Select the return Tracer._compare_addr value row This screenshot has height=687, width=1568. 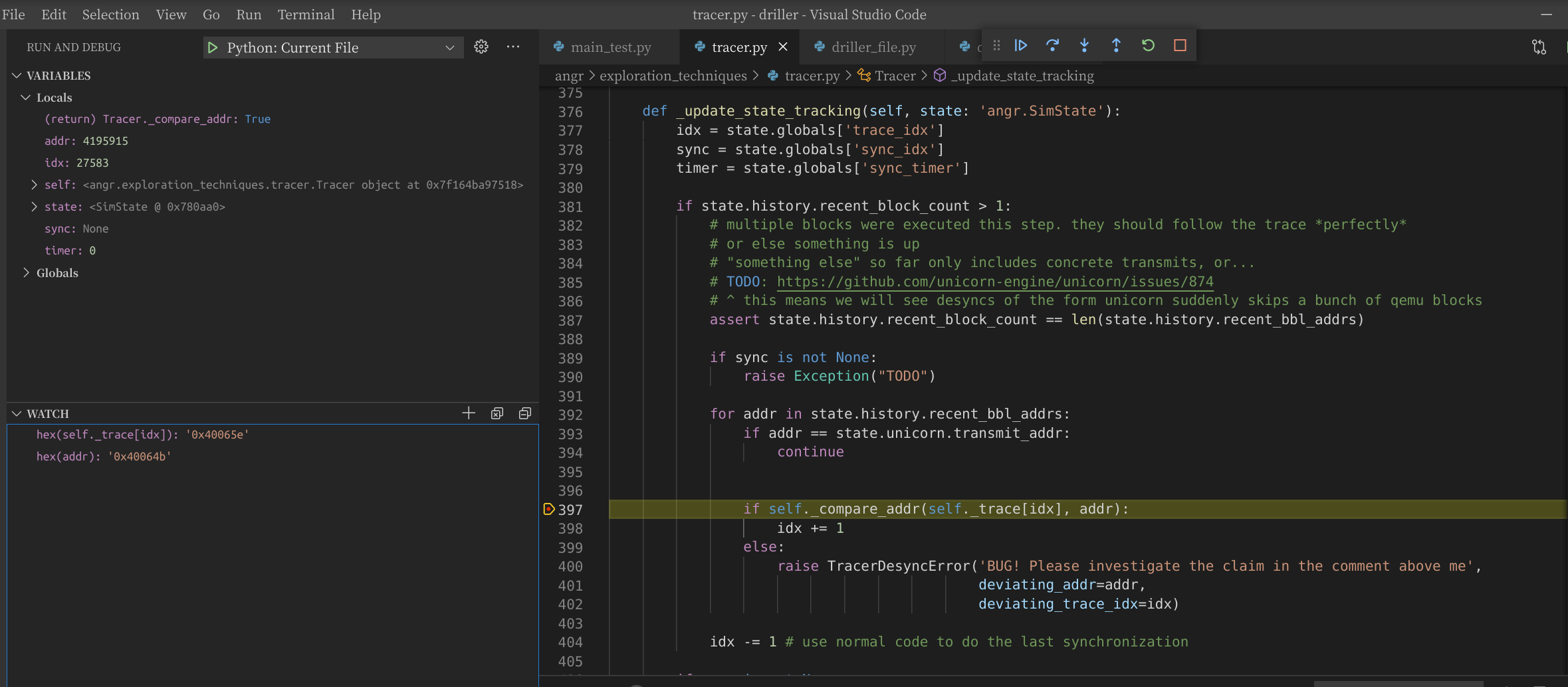(x=158, y=119)
